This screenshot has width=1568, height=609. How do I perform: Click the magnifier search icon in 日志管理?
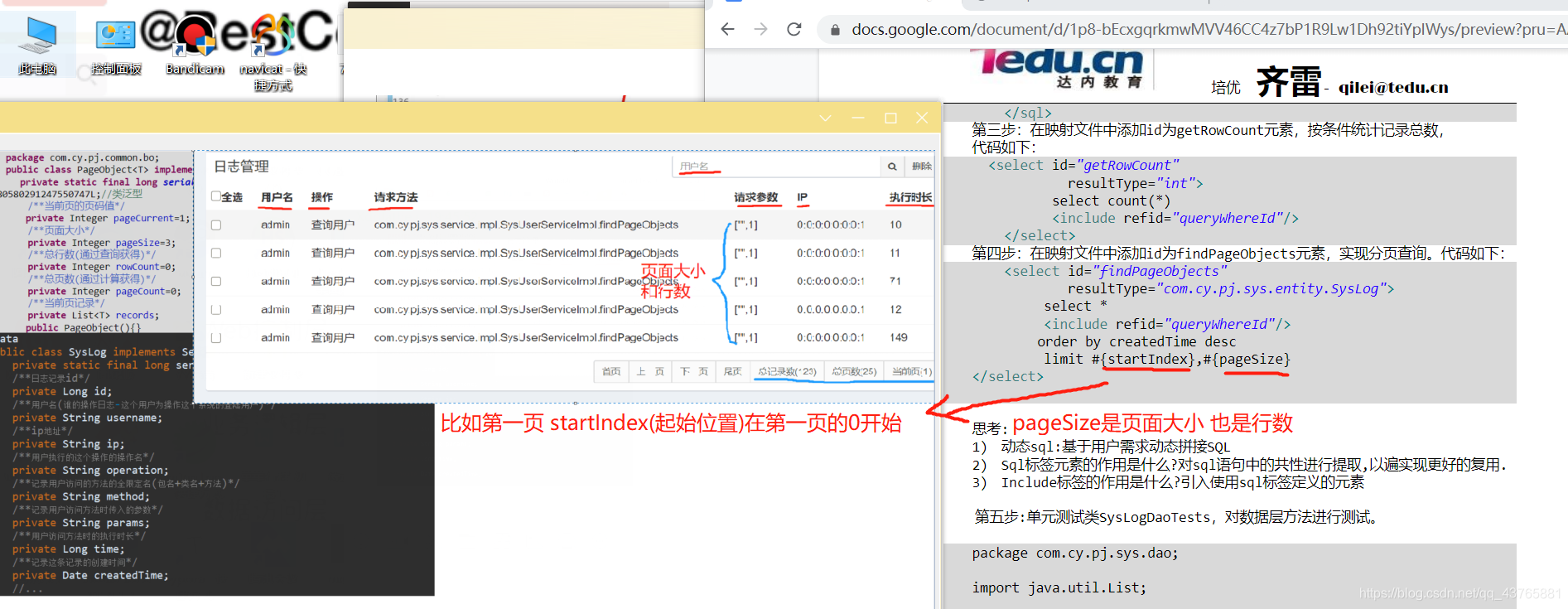[x=892, y=167]
